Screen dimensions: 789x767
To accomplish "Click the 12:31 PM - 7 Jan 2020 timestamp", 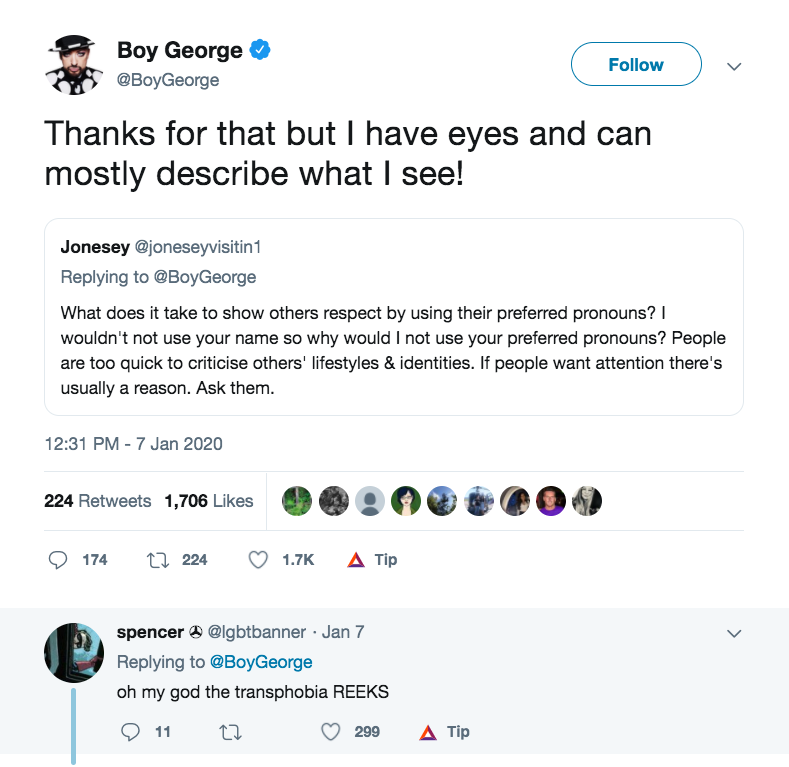I will (x=134, y=443).
